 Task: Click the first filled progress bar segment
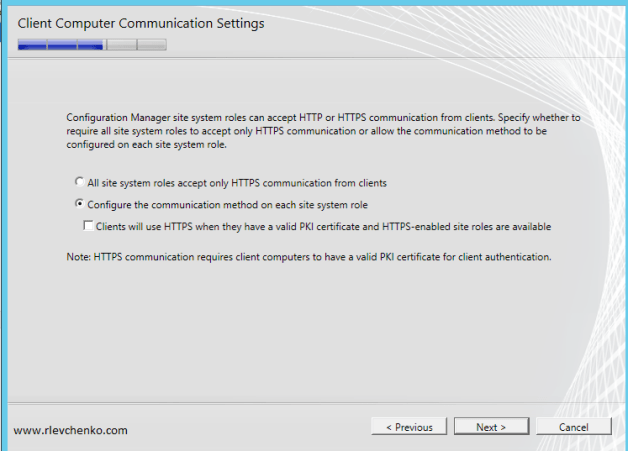32,44
